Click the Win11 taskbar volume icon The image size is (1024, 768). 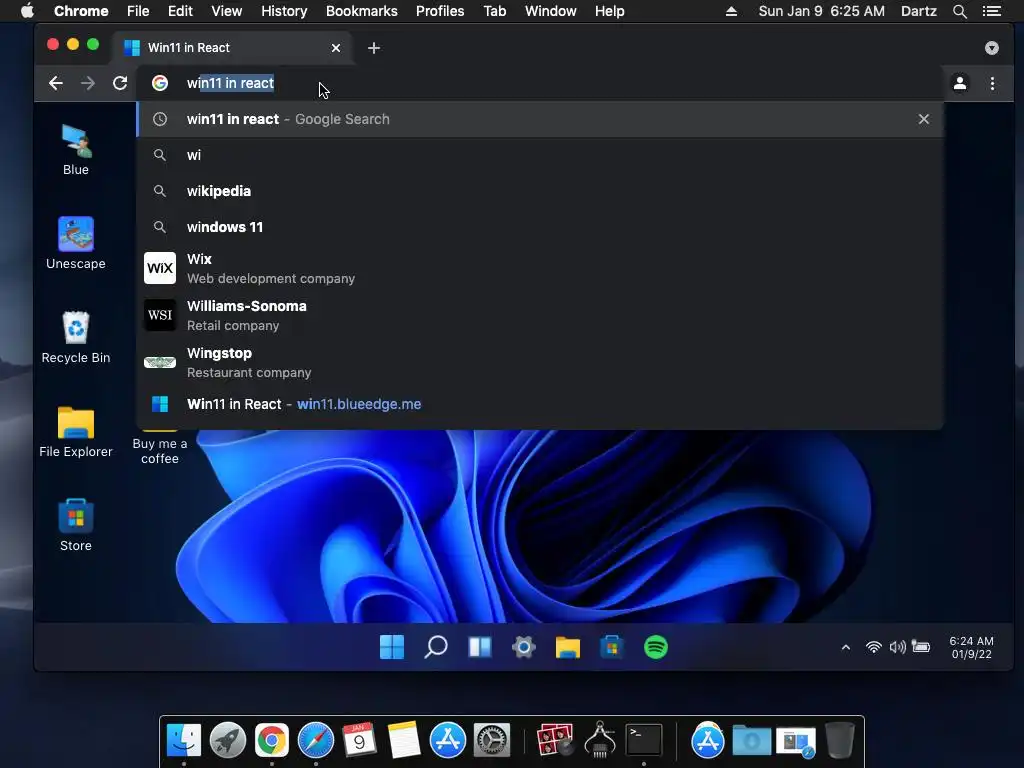coord(897,647)
